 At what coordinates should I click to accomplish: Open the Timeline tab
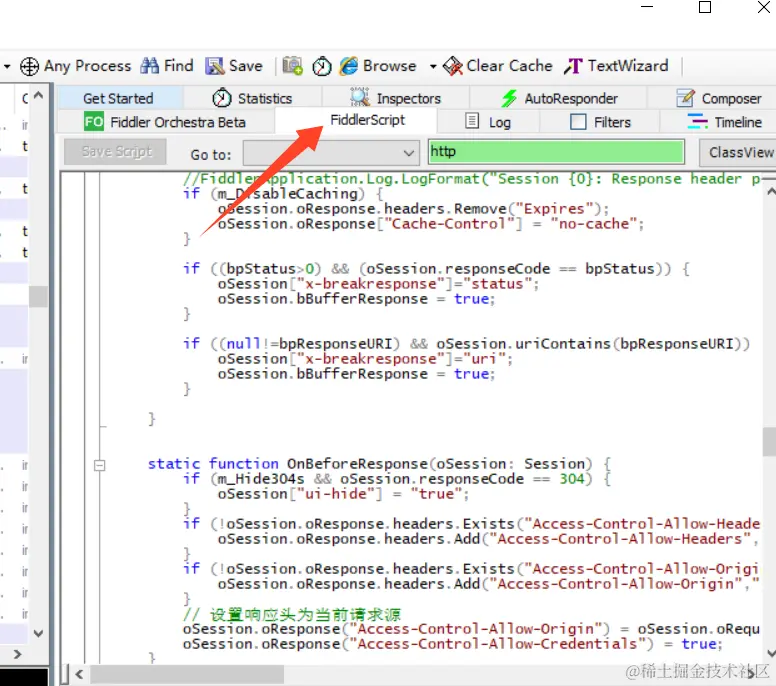725,122
